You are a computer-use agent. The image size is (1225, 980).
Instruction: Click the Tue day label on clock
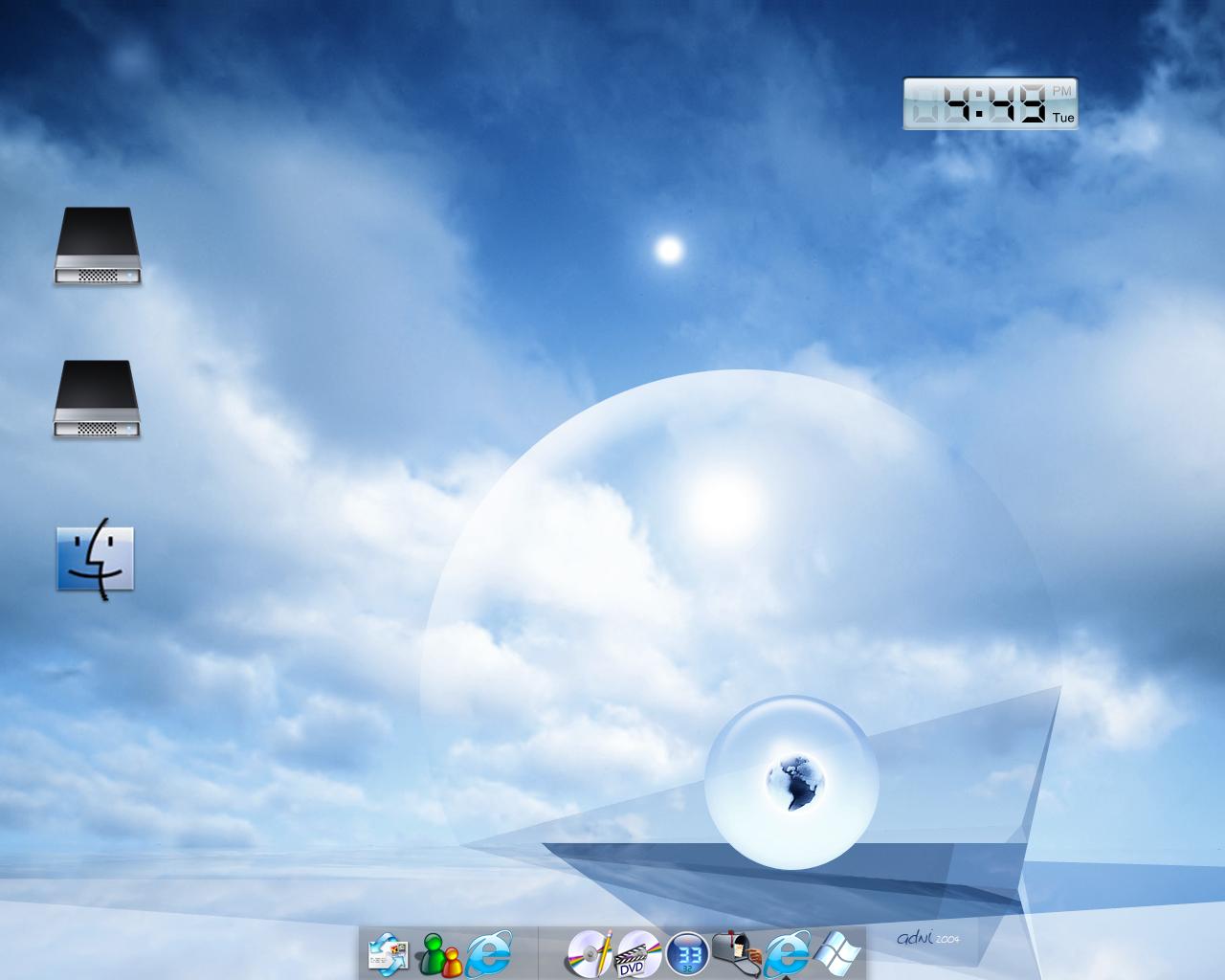(x=1063, y=119)
